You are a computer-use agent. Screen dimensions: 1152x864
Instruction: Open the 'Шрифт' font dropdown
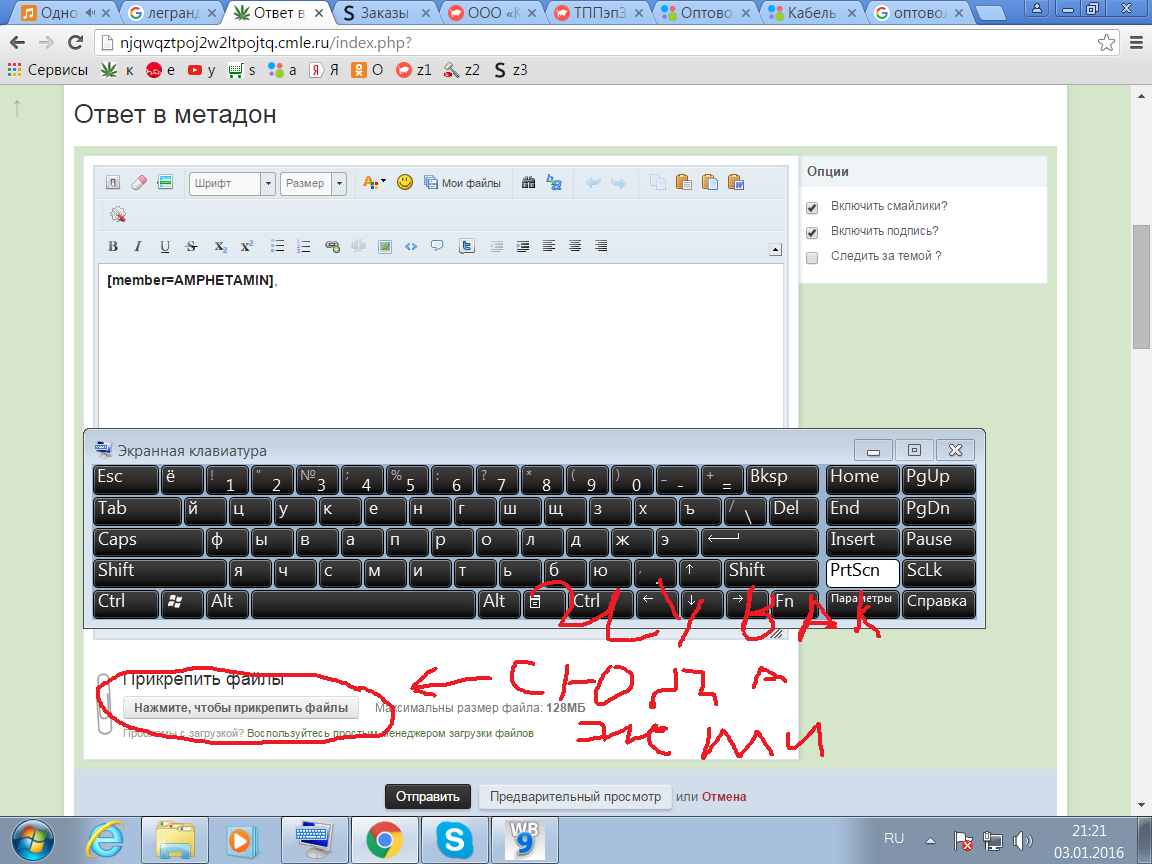267,184
